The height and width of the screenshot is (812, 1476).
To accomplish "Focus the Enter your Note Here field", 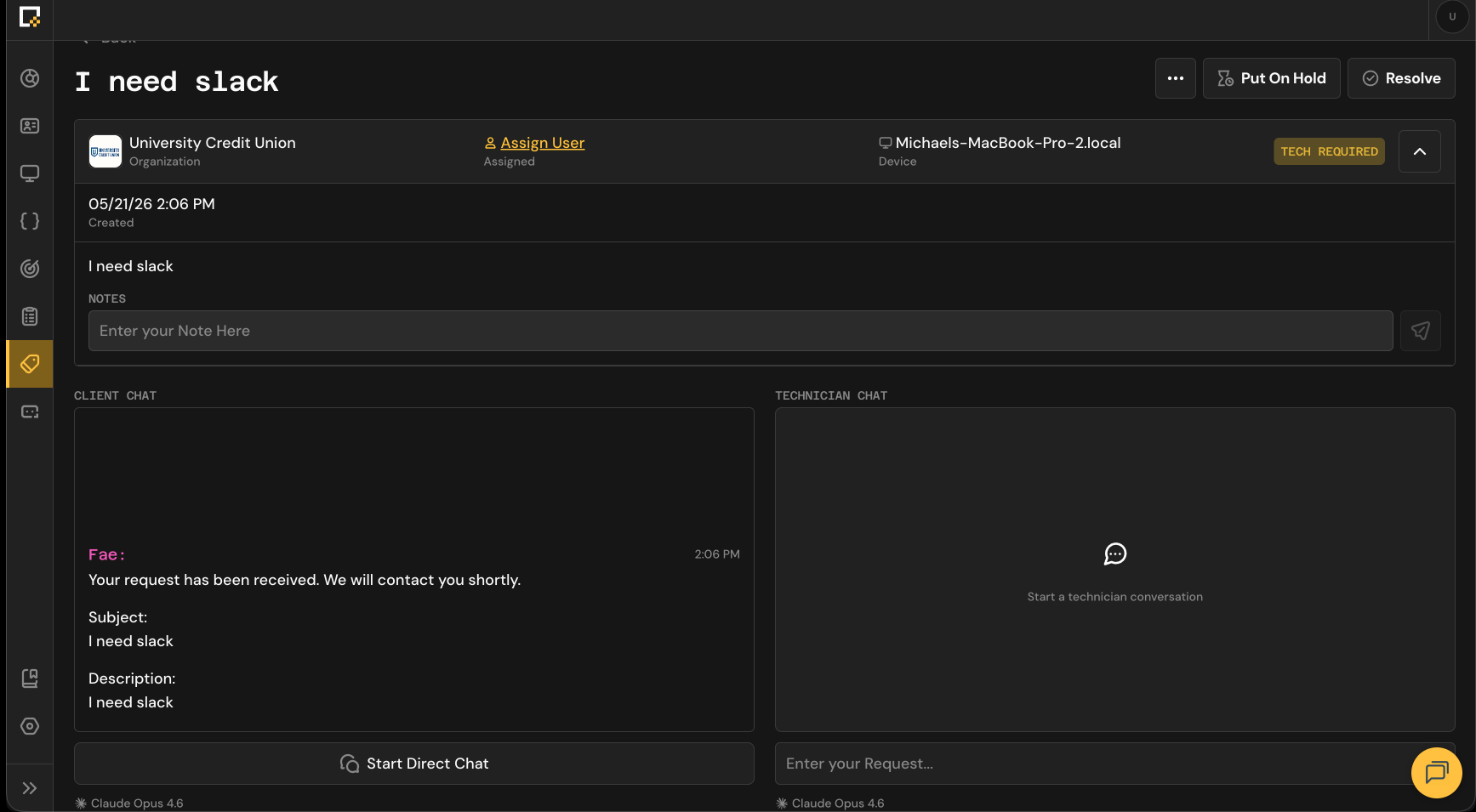I will (x=740, y=331).
